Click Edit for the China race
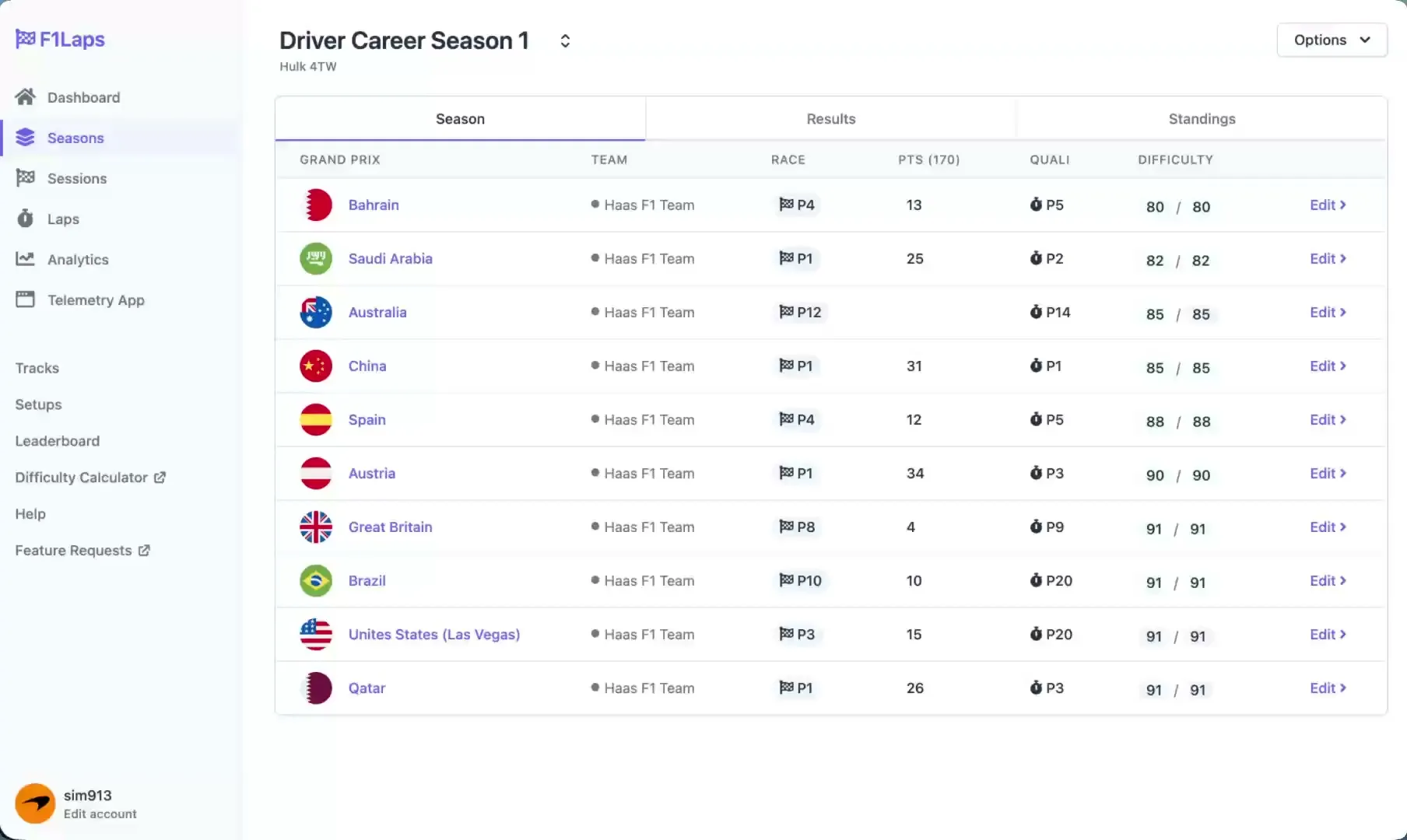Screen dimensions: 1407x840 pyautogui.click(x=1327, y=366)
